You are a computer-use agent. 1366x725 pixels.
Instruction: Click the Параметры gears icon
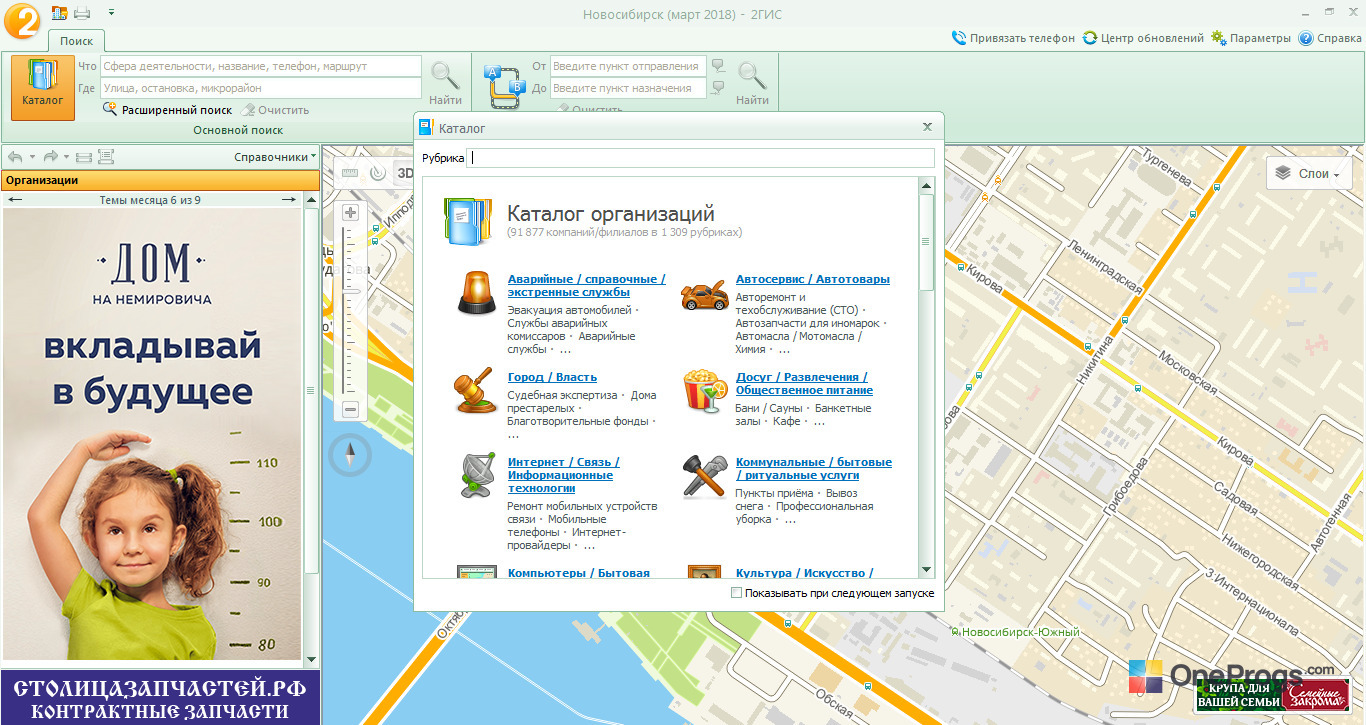[1218, 38]
